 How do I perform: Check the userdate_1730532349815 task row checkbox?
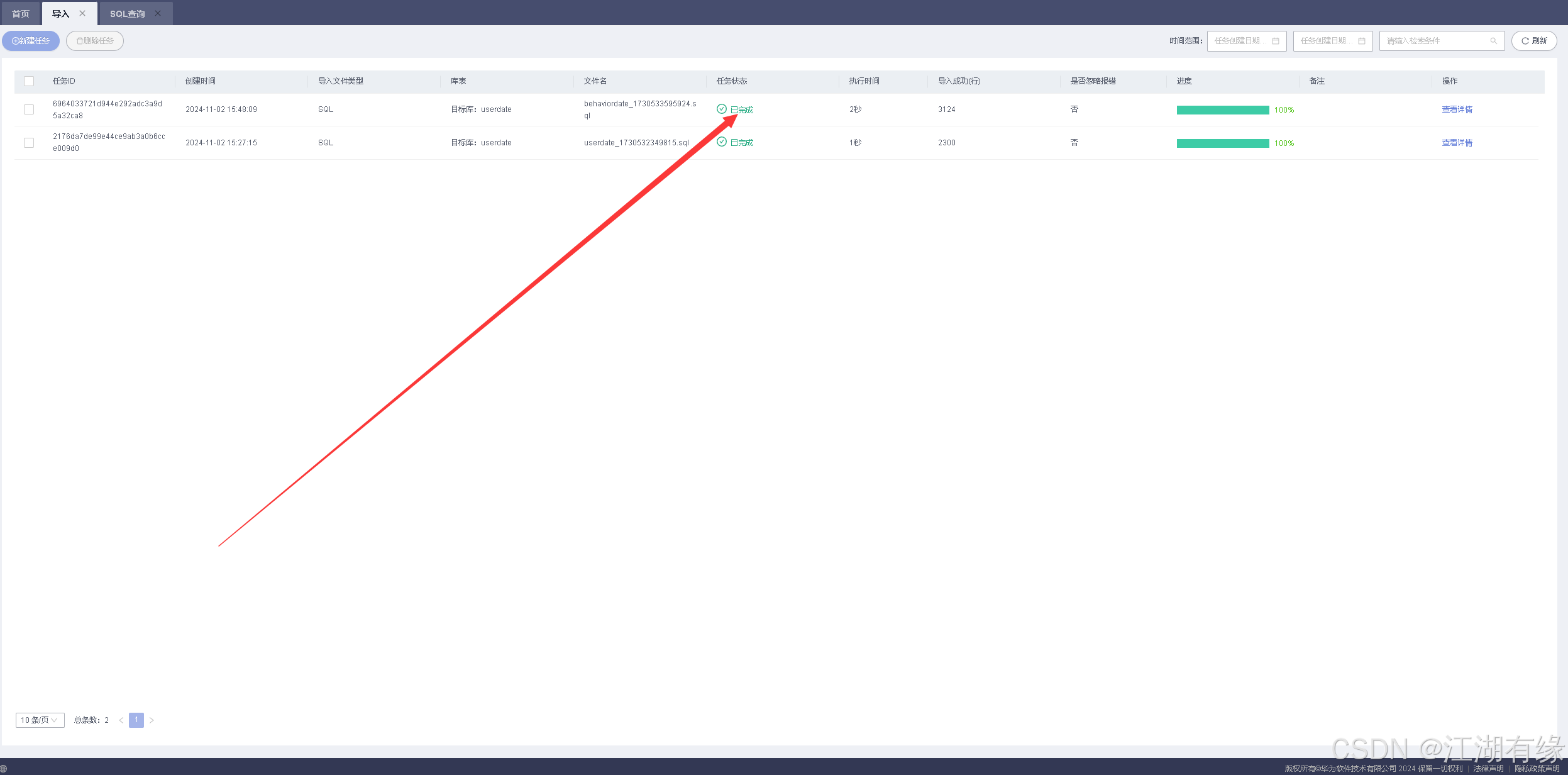(x=29, y=143)
